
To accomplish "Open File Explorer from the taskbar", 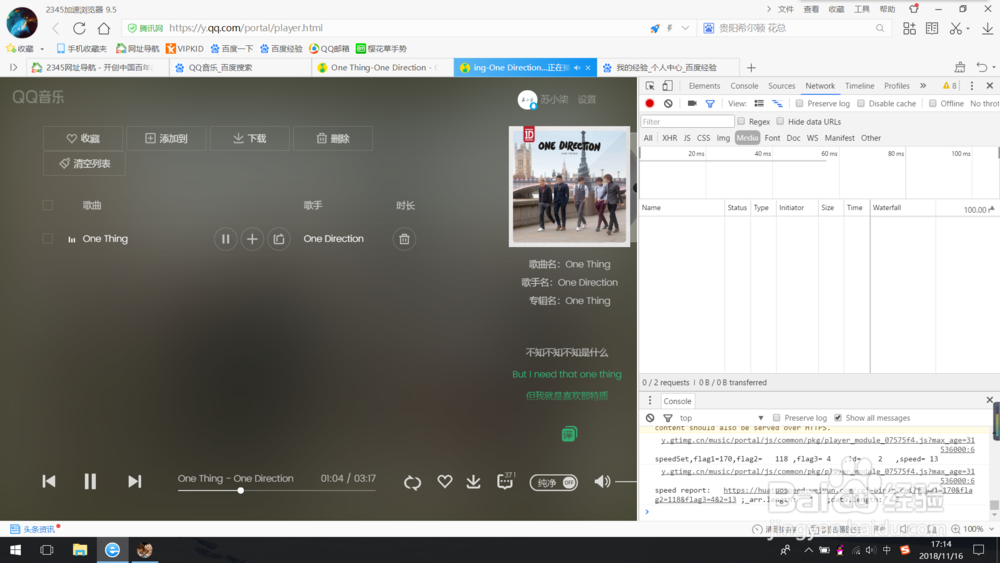I will tap(80, 550).
